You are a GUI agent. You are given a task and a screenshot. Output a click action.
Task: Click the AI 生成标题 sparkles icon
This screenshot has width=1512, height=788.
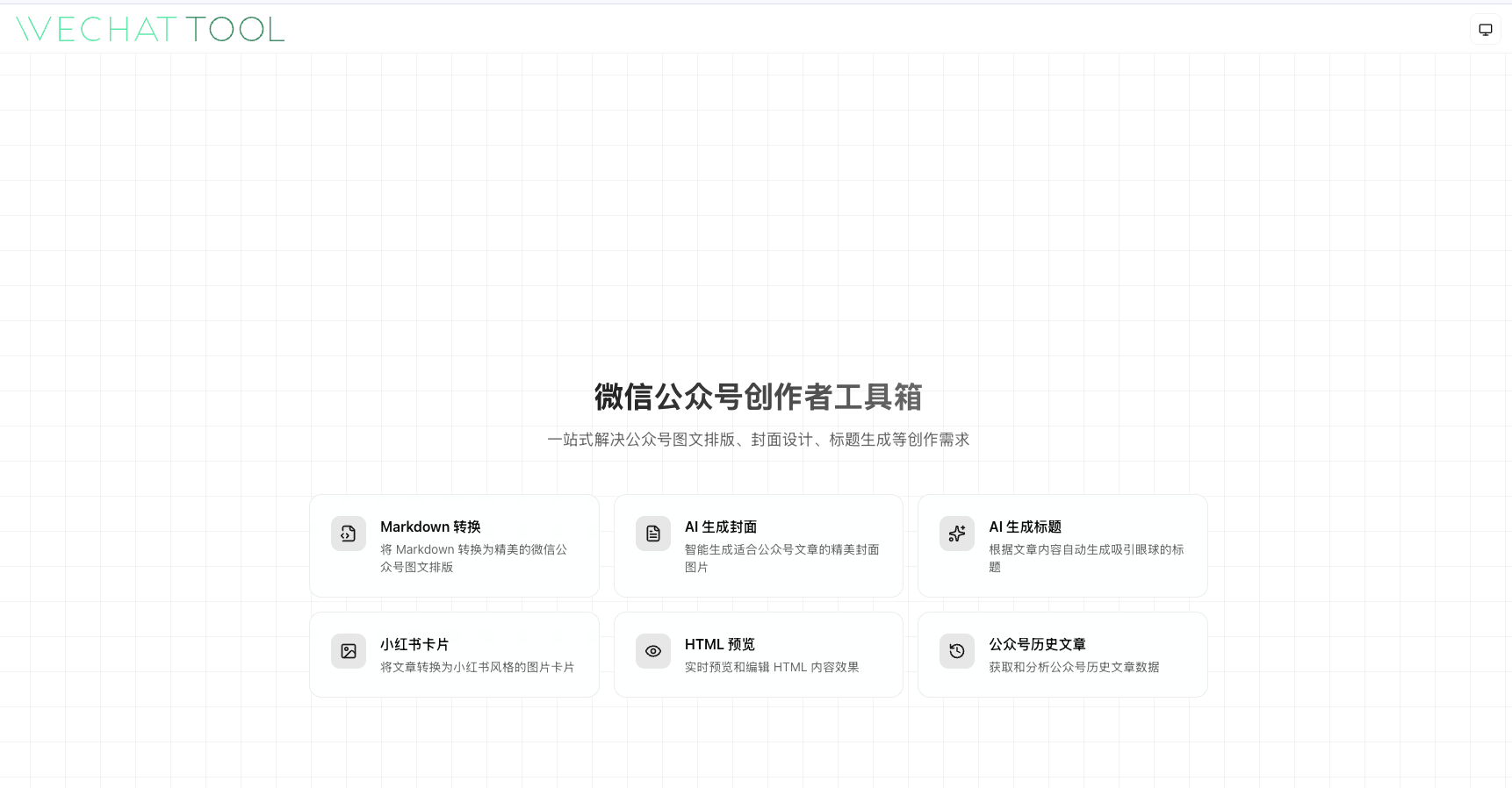point(957,534)
